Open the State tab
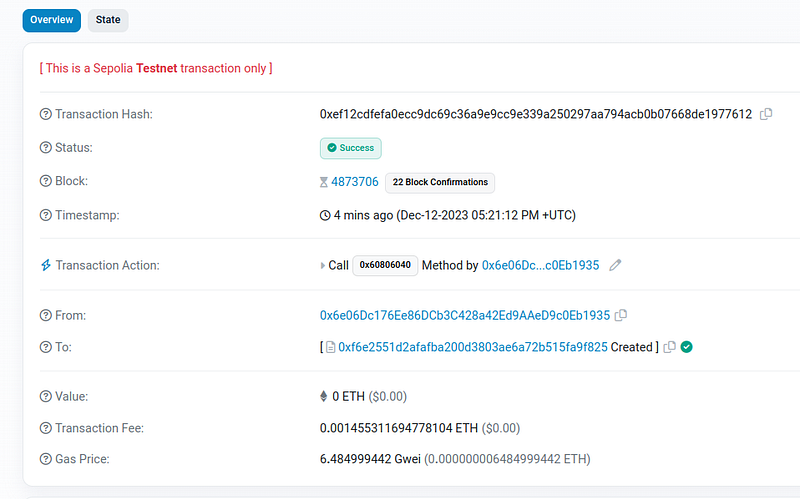The height and width of the screenshot is (499, 800). click(x=108, y=20)
